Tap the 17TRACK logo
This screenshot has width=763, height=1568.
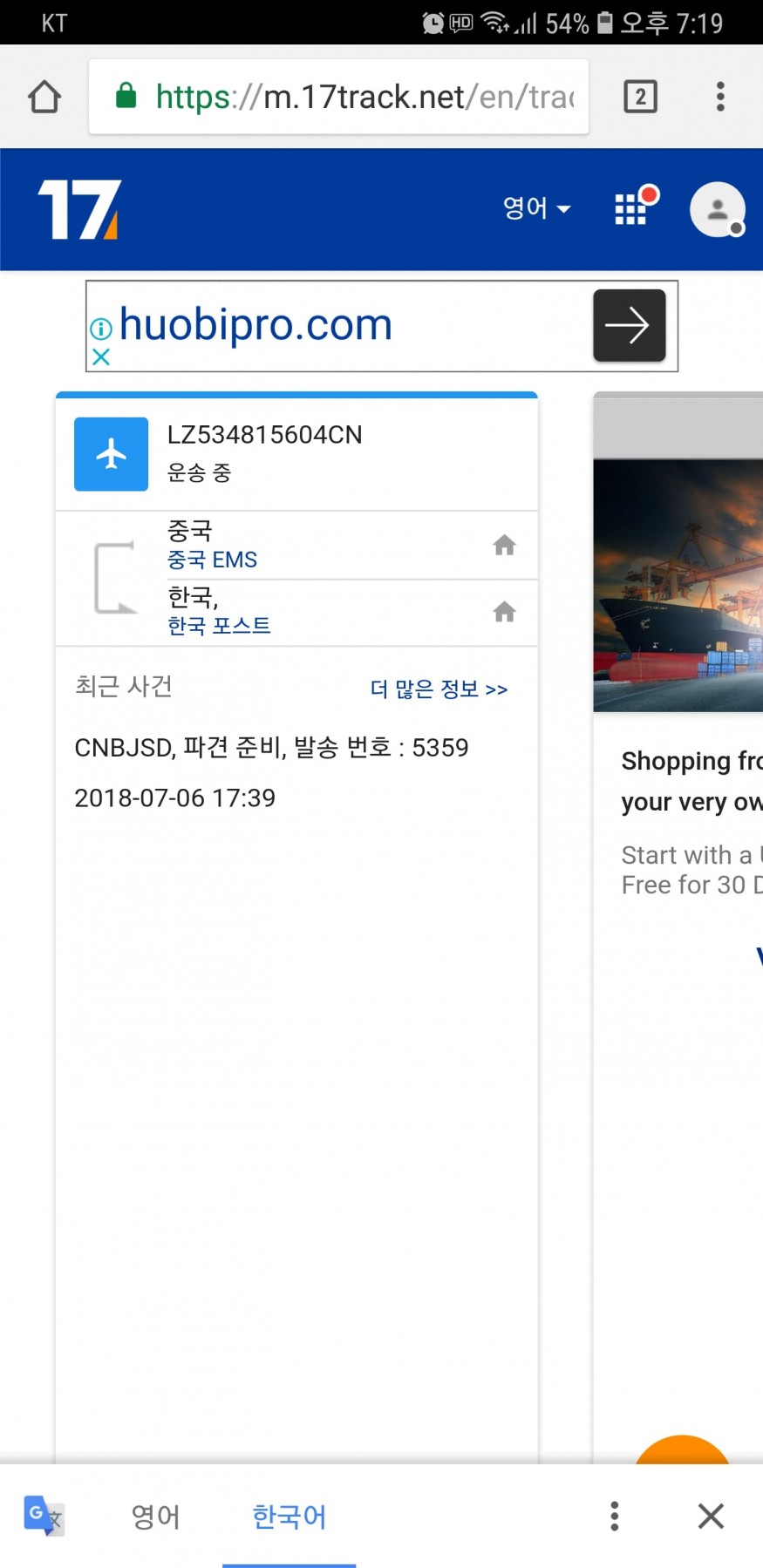(x=79, y=209)
